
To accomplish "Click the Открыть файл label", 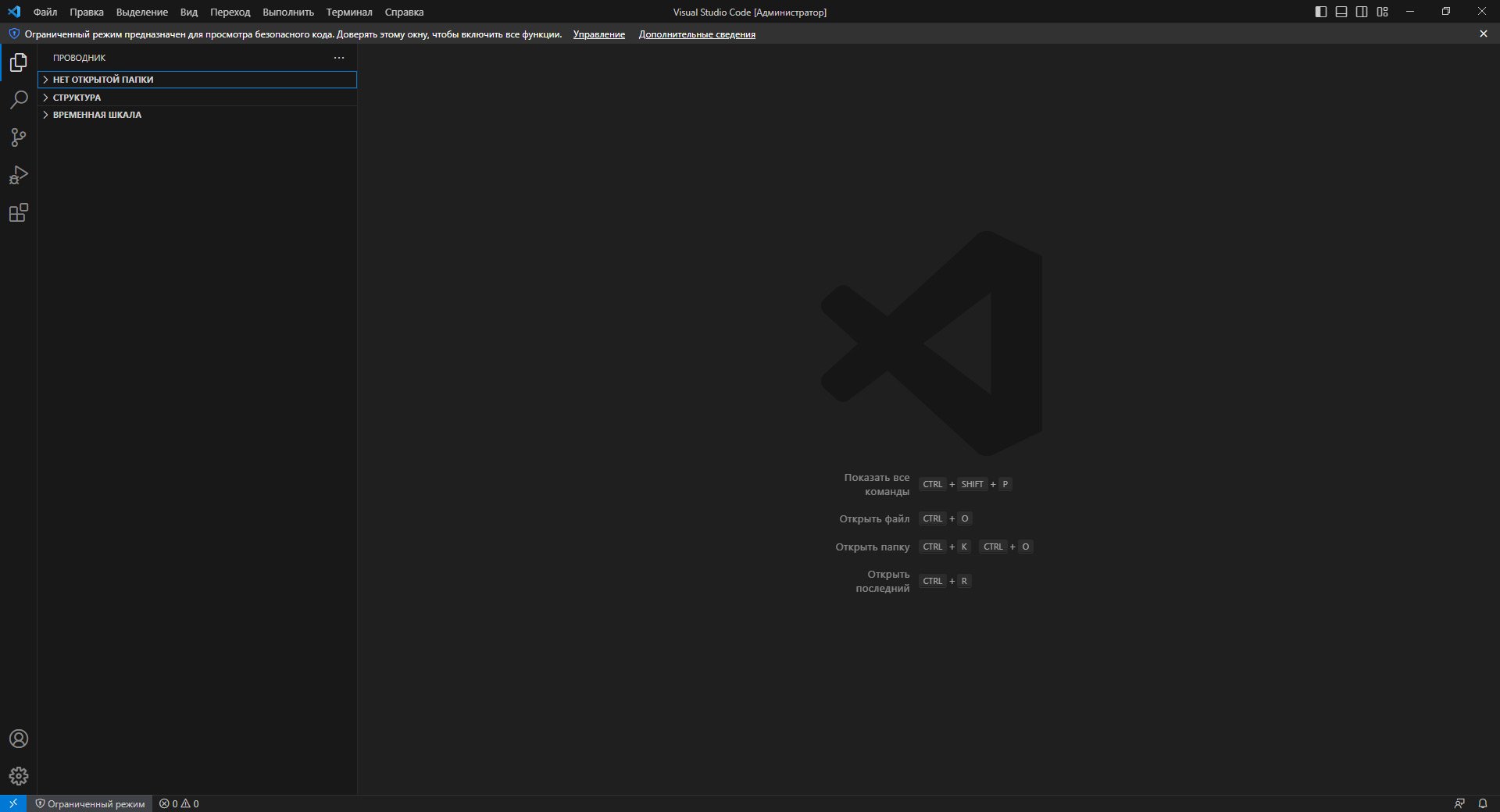I will [x=874, y=518].
